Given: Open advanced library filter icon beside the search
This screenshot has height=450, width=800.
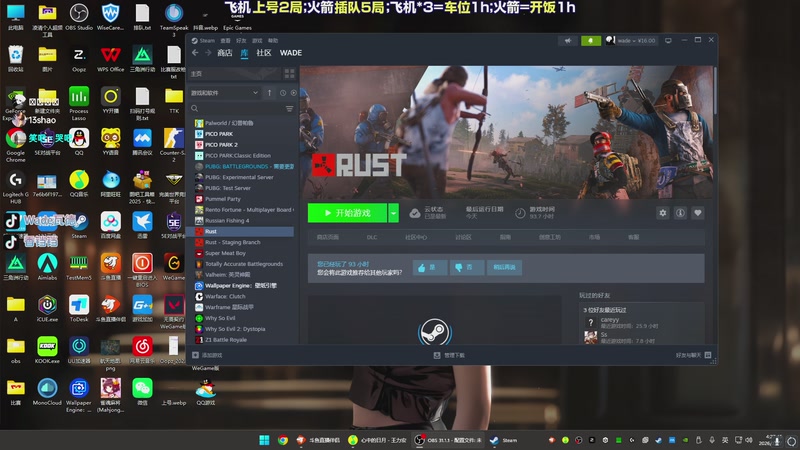Looking at the screenshot, I should coord(289,109).
